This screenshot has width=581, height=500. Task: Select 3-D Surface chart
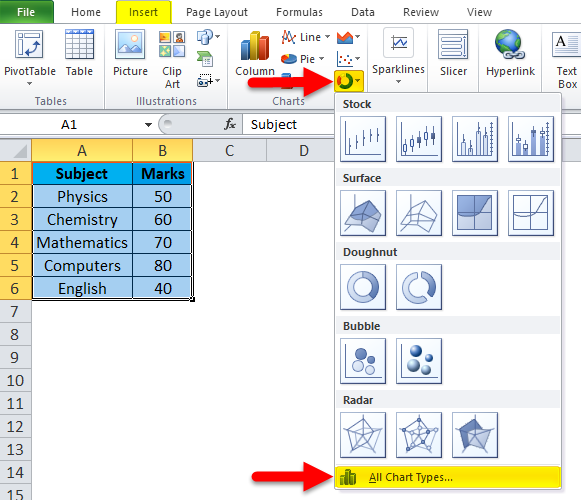[363, 213]
